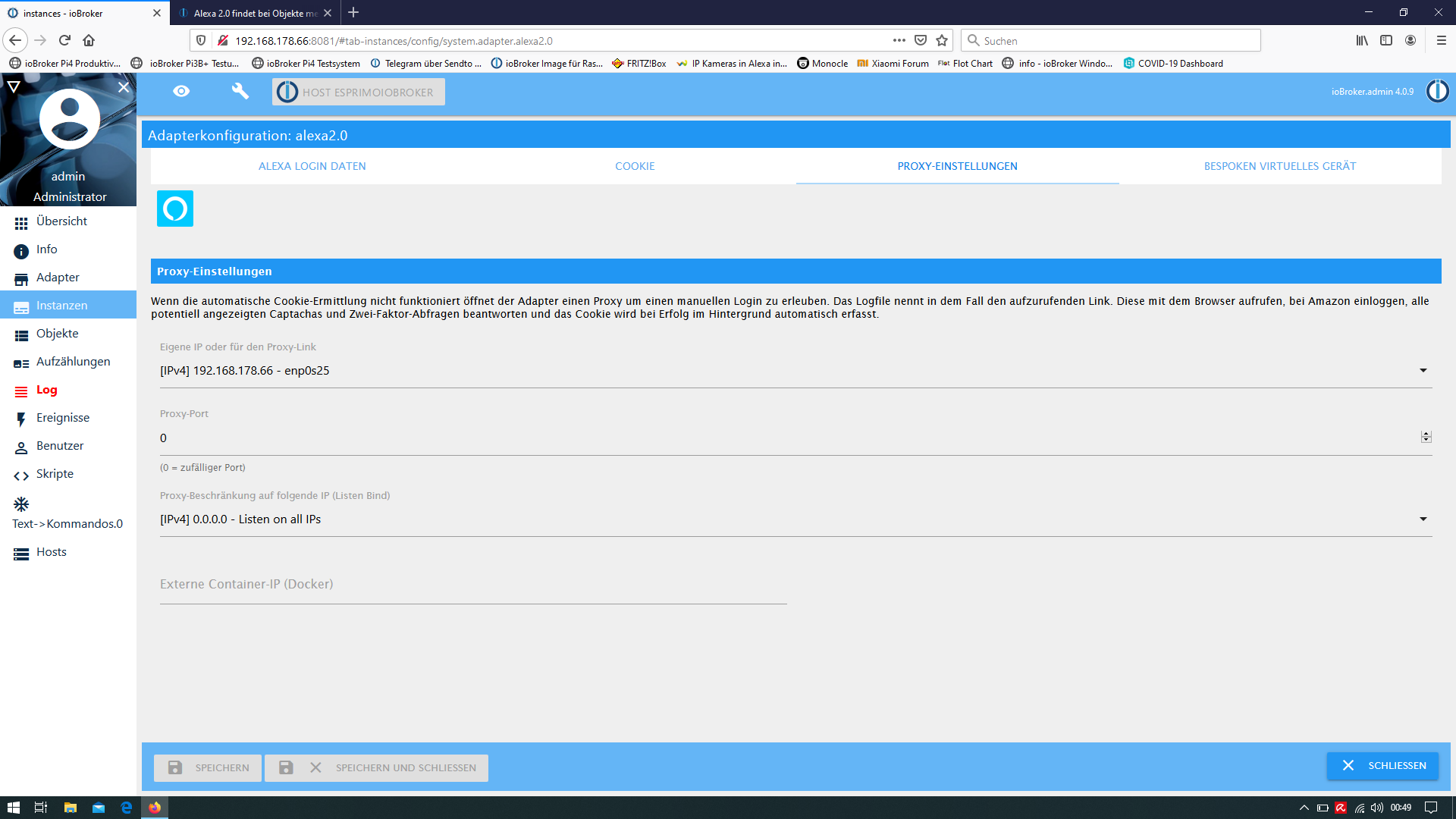Open Benutzer in the sidebar

[x=68, y=446]
